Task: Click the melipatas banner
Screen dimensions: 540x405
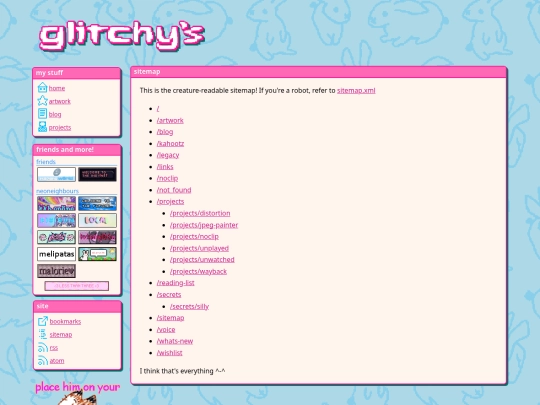Action: (56, 254)
